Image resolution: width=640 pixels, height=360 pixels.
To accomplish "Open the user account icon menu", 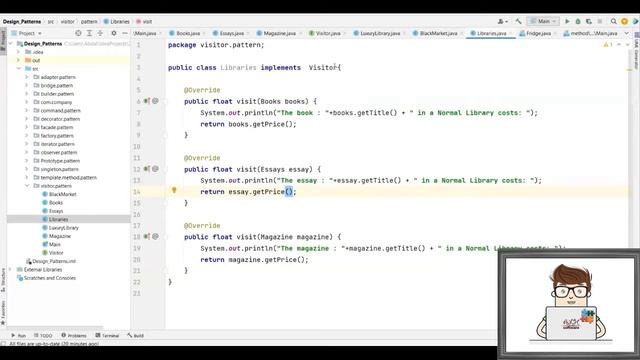I will click(502, 21).
